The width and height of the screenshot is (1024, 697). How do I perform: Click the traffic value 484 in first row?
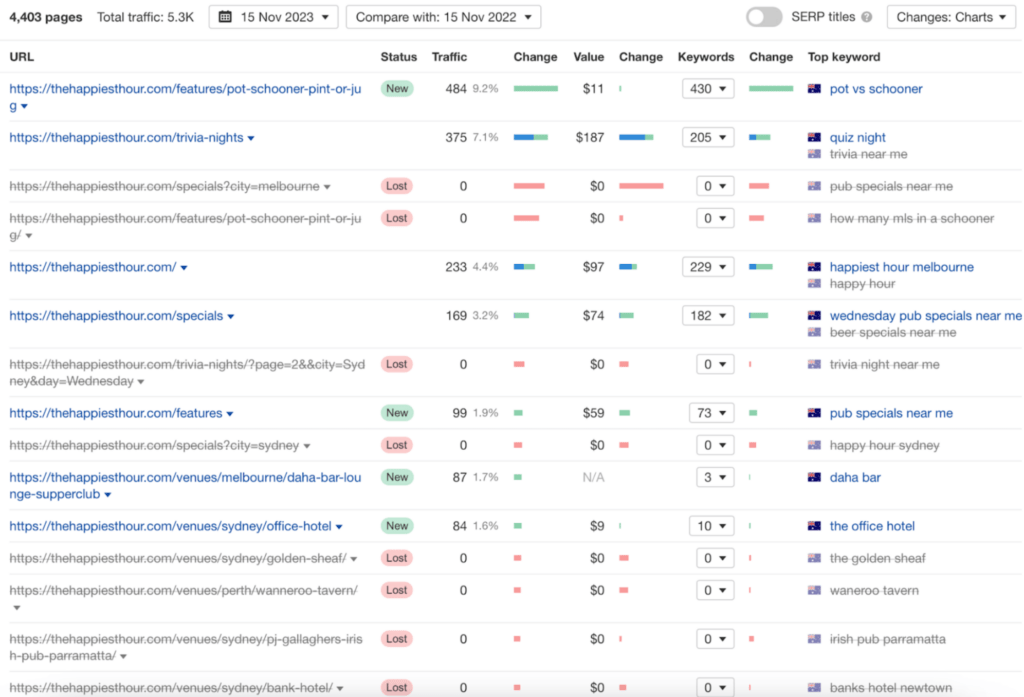coord(456,89)
